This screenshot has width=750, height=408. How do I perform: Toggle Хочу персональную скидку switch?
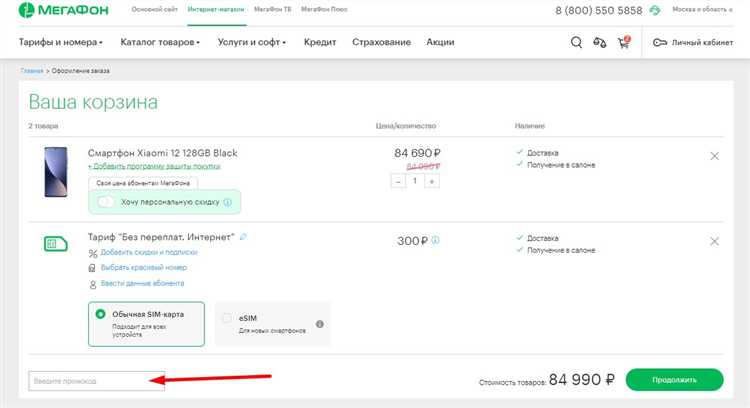click(x=105, y=202)
